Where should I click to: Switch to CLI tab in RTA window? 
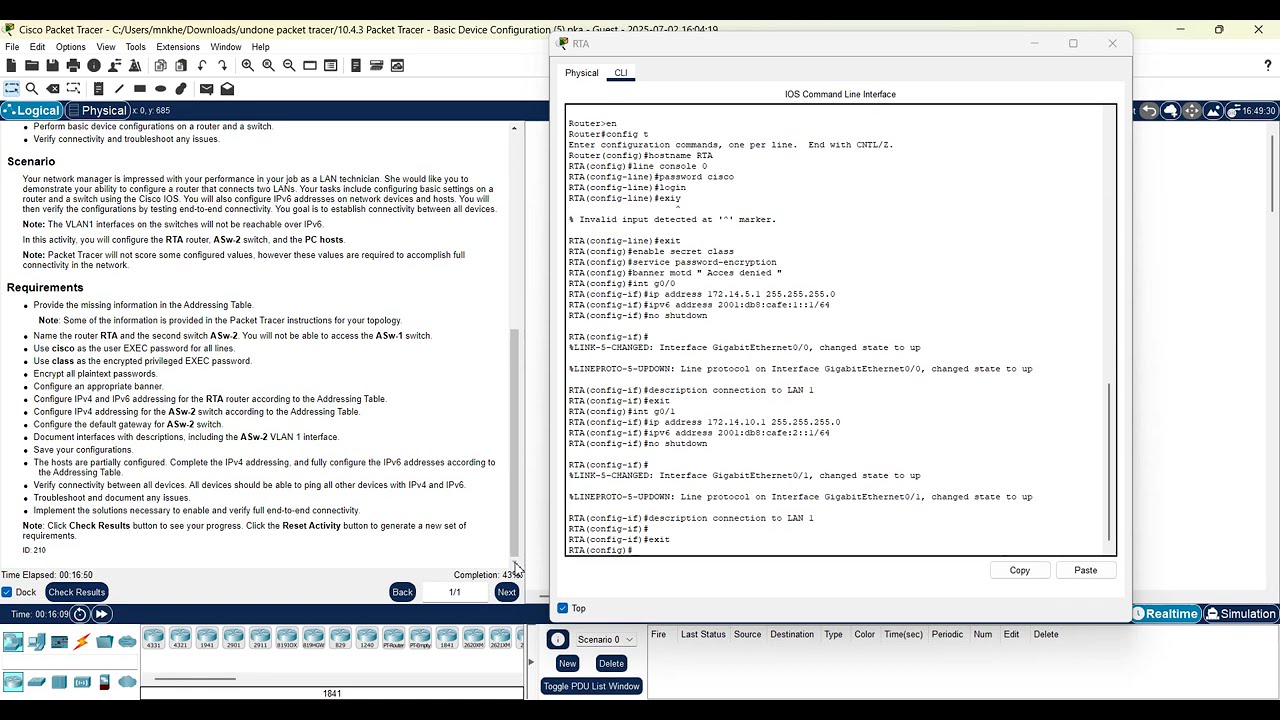(x=621, y=73)
